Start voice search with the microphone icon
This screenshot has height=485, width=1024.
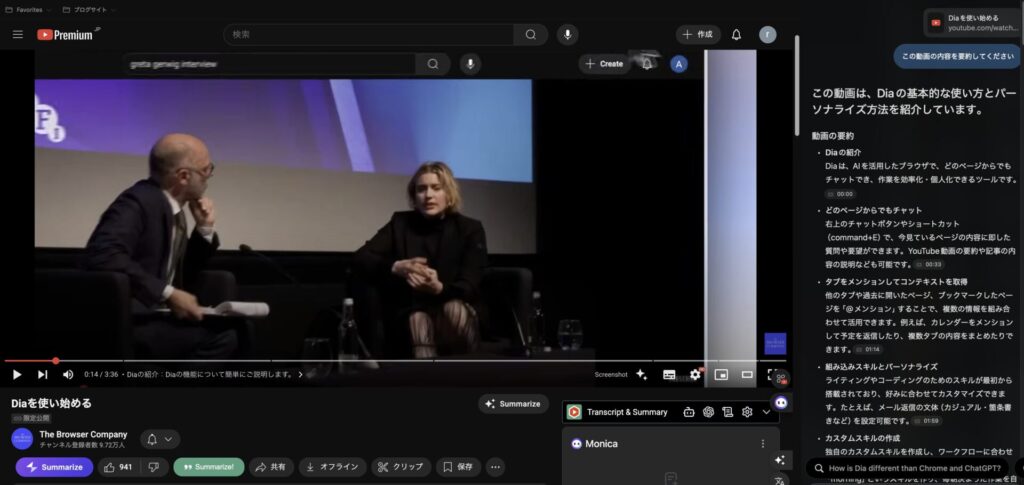click(x=568, y=35)
